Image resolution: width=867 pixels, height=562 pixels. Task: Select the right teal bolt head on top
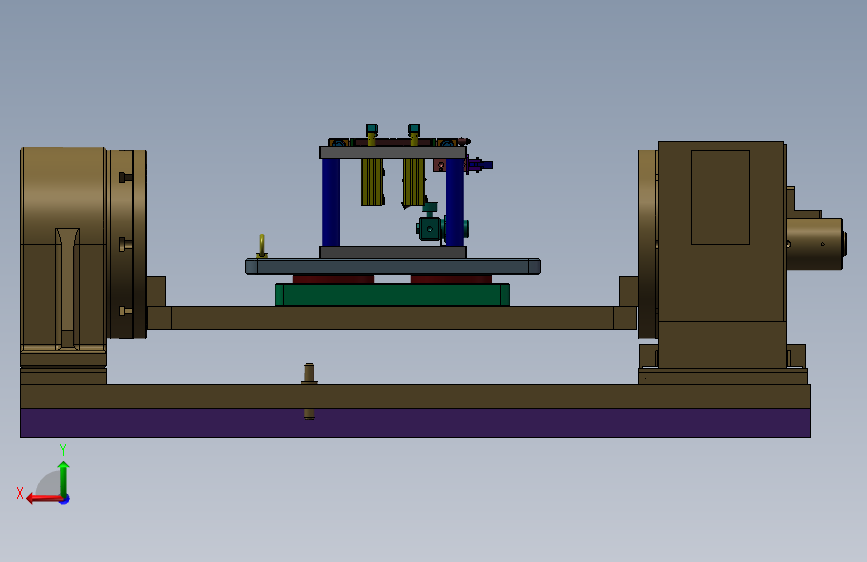414,129
